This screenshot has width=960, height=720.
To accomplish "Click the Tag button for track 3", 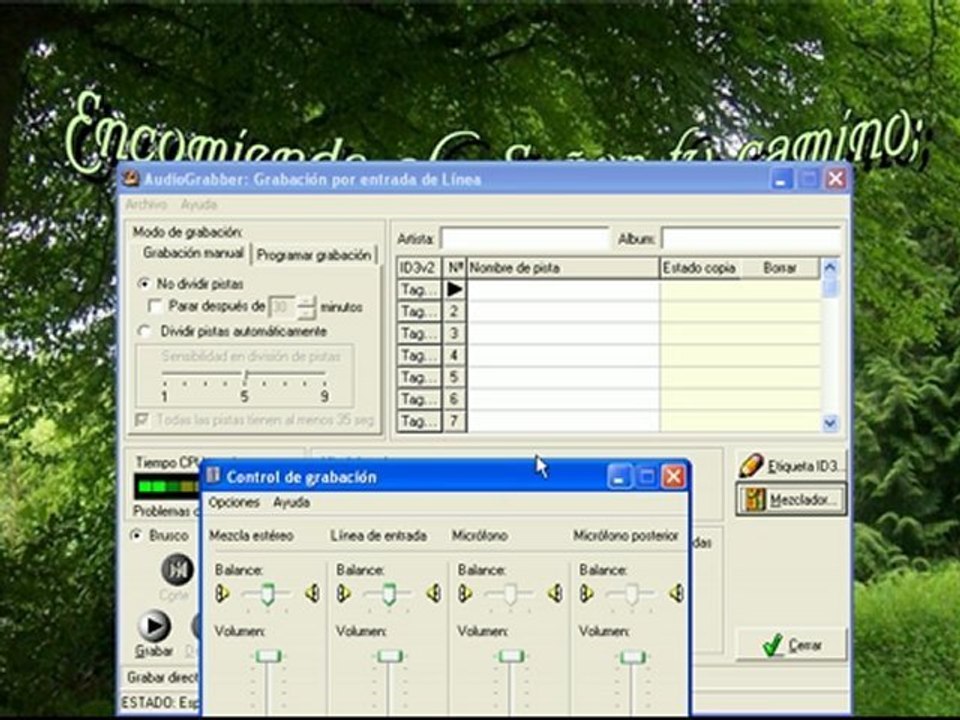I will pos(419,333).
